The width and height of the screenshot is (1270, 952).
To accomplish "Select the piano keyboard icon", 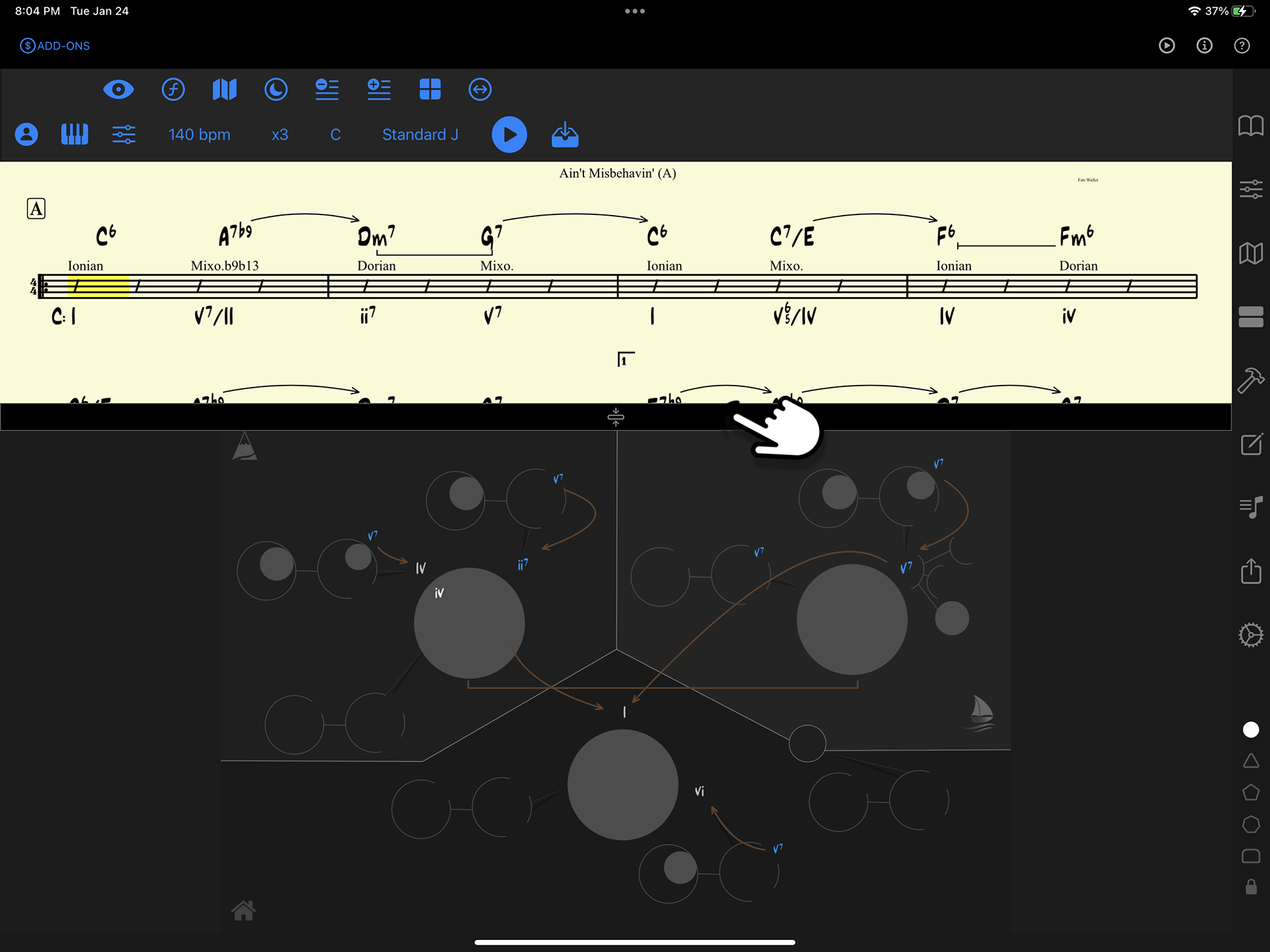I will click(74, 134).
